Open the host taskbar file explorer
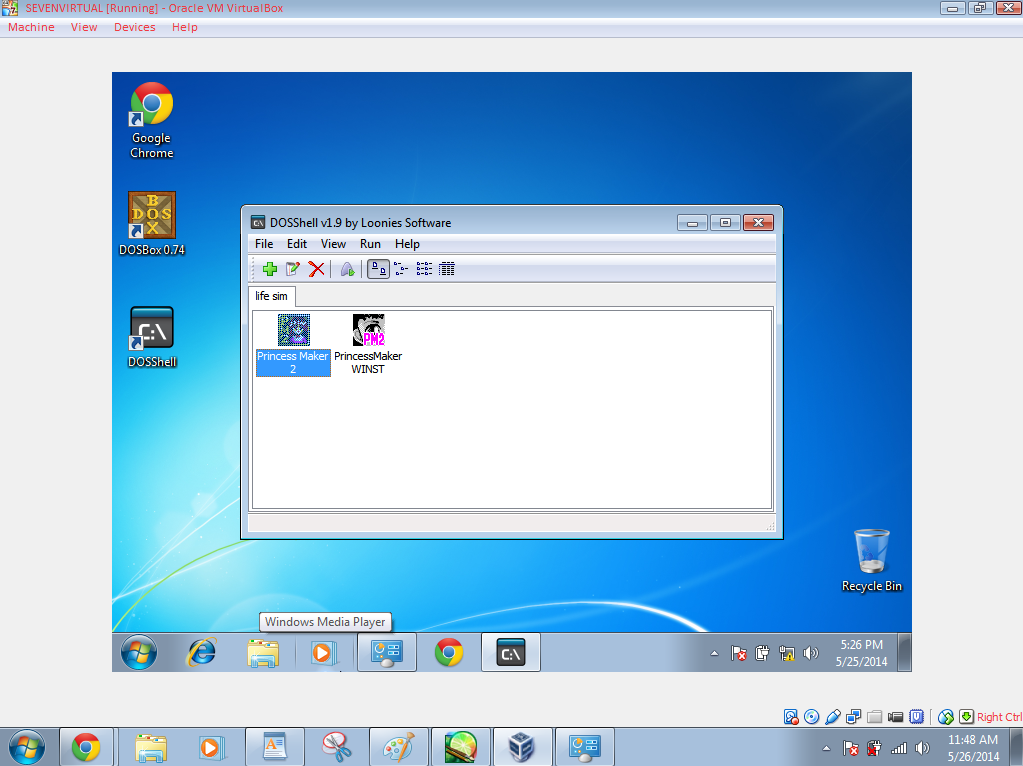 pyautogui.click(x=151, y=747)
